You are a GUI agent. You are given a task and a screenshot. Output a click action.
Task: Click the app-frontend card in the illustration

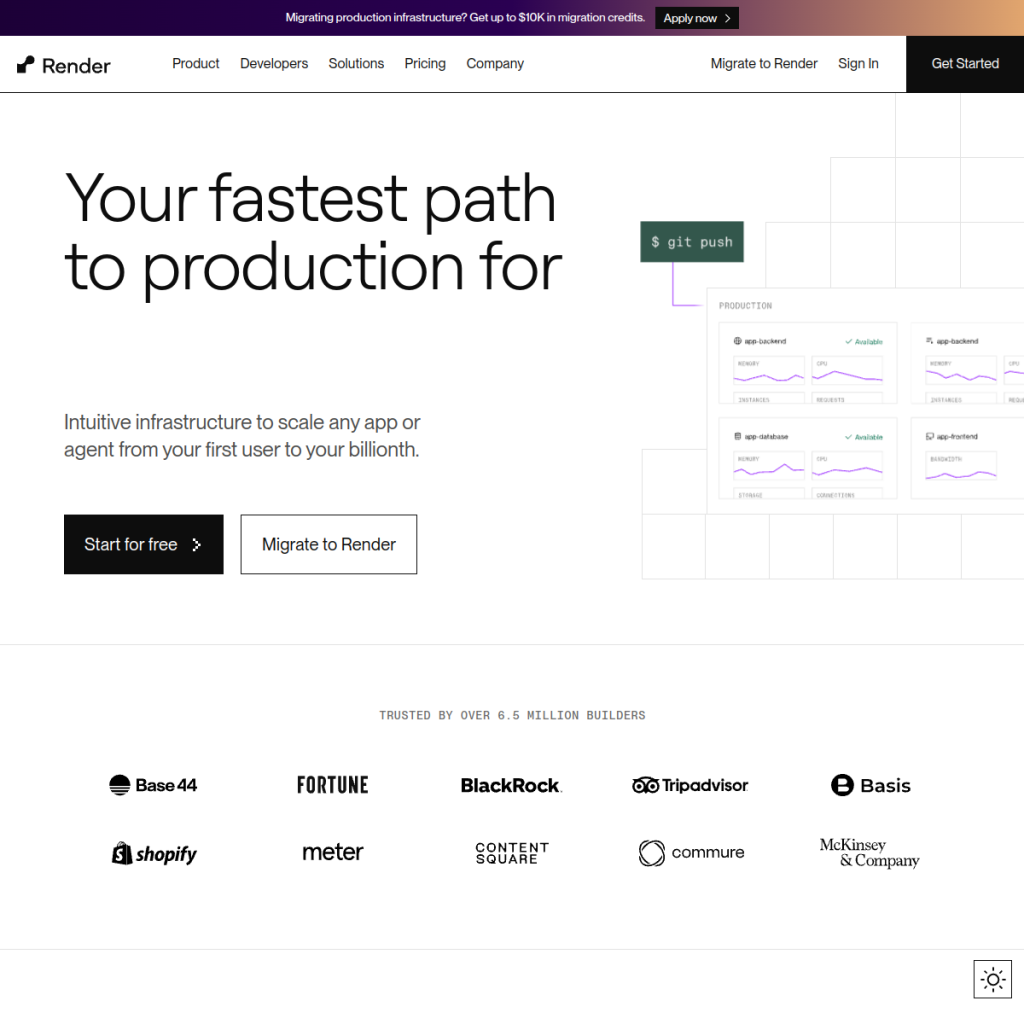[x=967, y=458]
